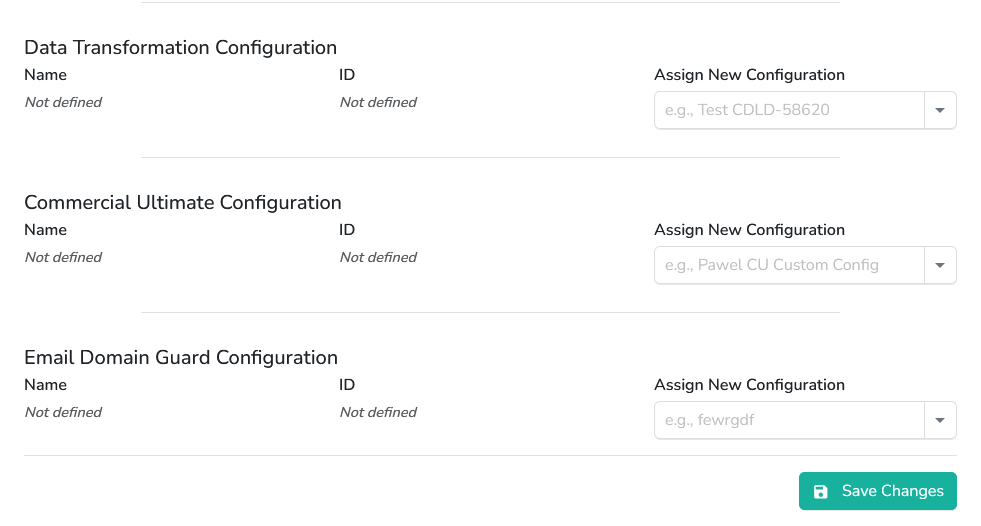Viewport: 981px width, 526px height.
Task: Click the Data Transformation ID 'Not defined' value
Action: click(378, 102)
